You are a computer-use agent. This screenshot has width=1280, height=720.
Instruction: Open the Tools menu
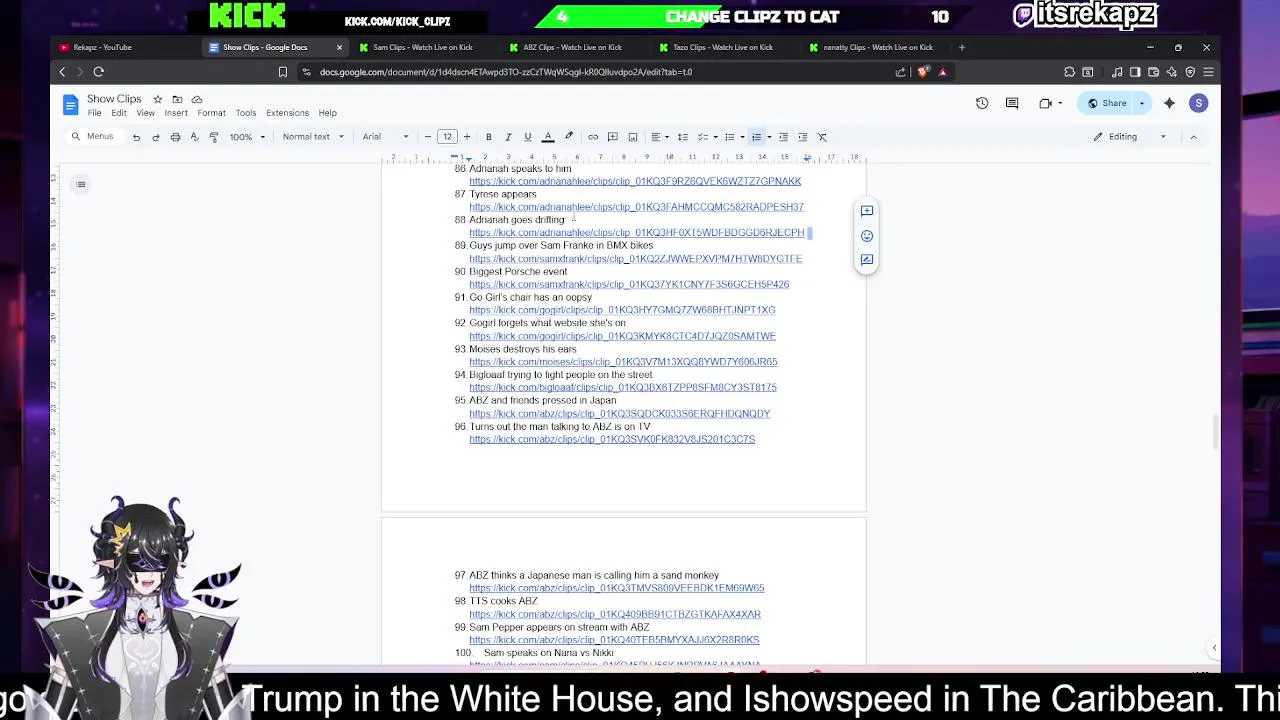click(246, 113)
